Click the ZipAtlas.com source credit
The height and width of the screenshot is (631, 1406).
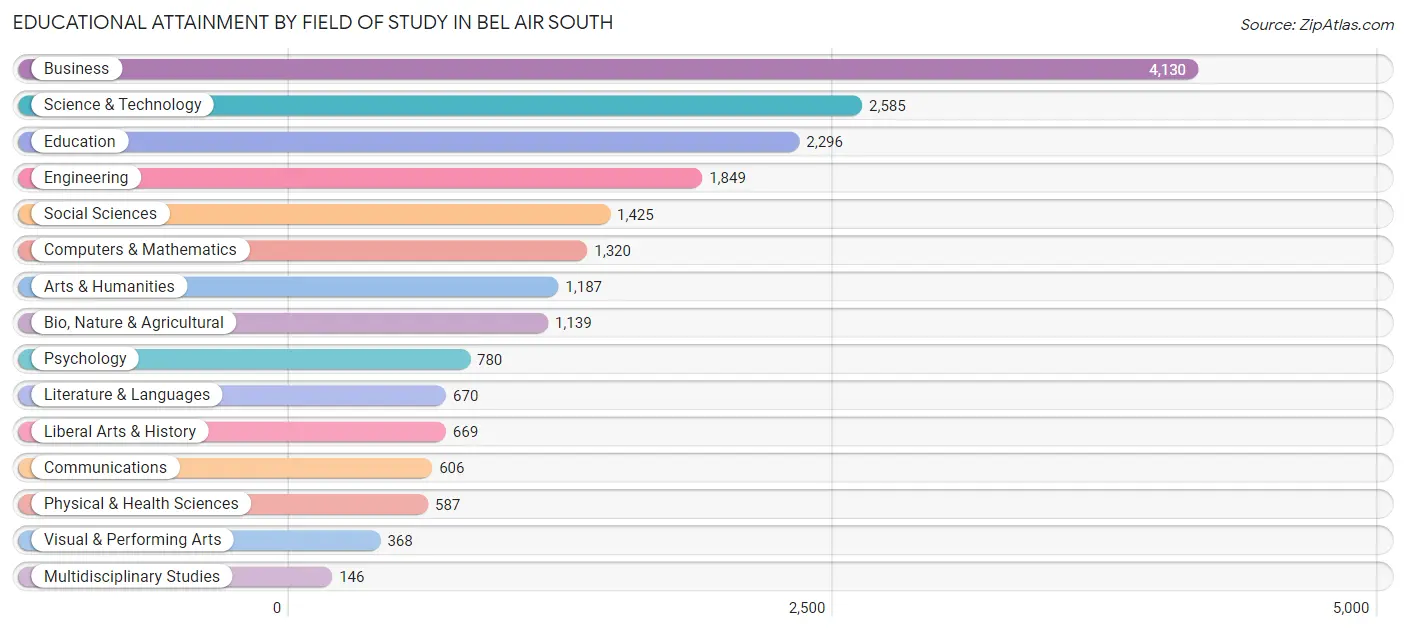1317,25
